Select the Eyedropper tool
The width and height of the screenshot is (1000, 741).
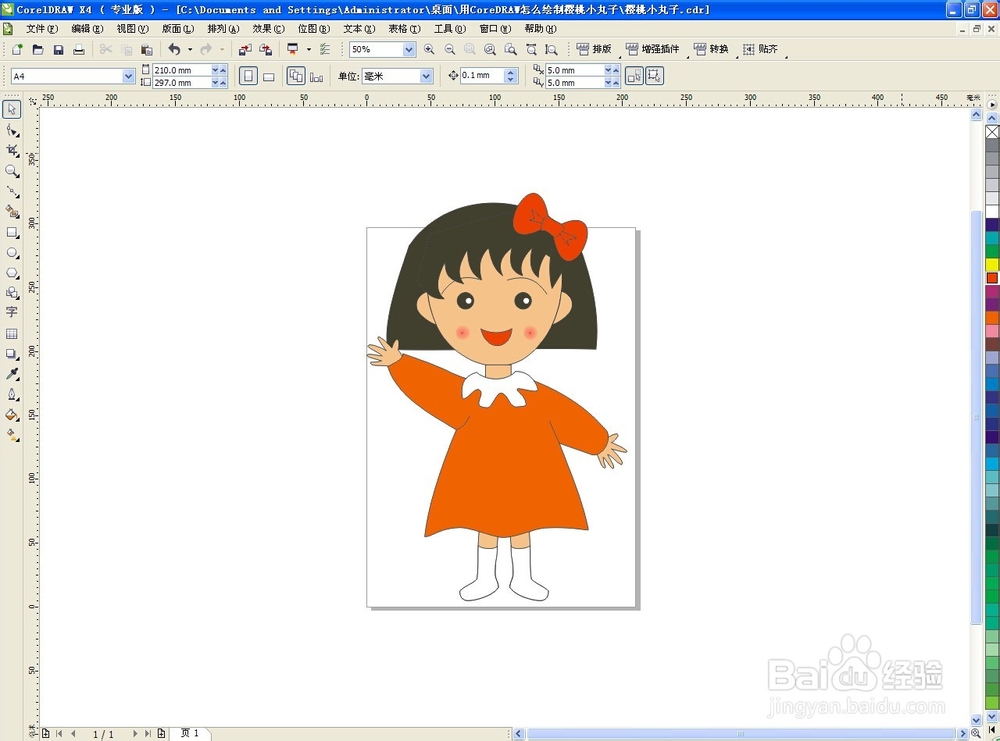click(x=11, y=374)
